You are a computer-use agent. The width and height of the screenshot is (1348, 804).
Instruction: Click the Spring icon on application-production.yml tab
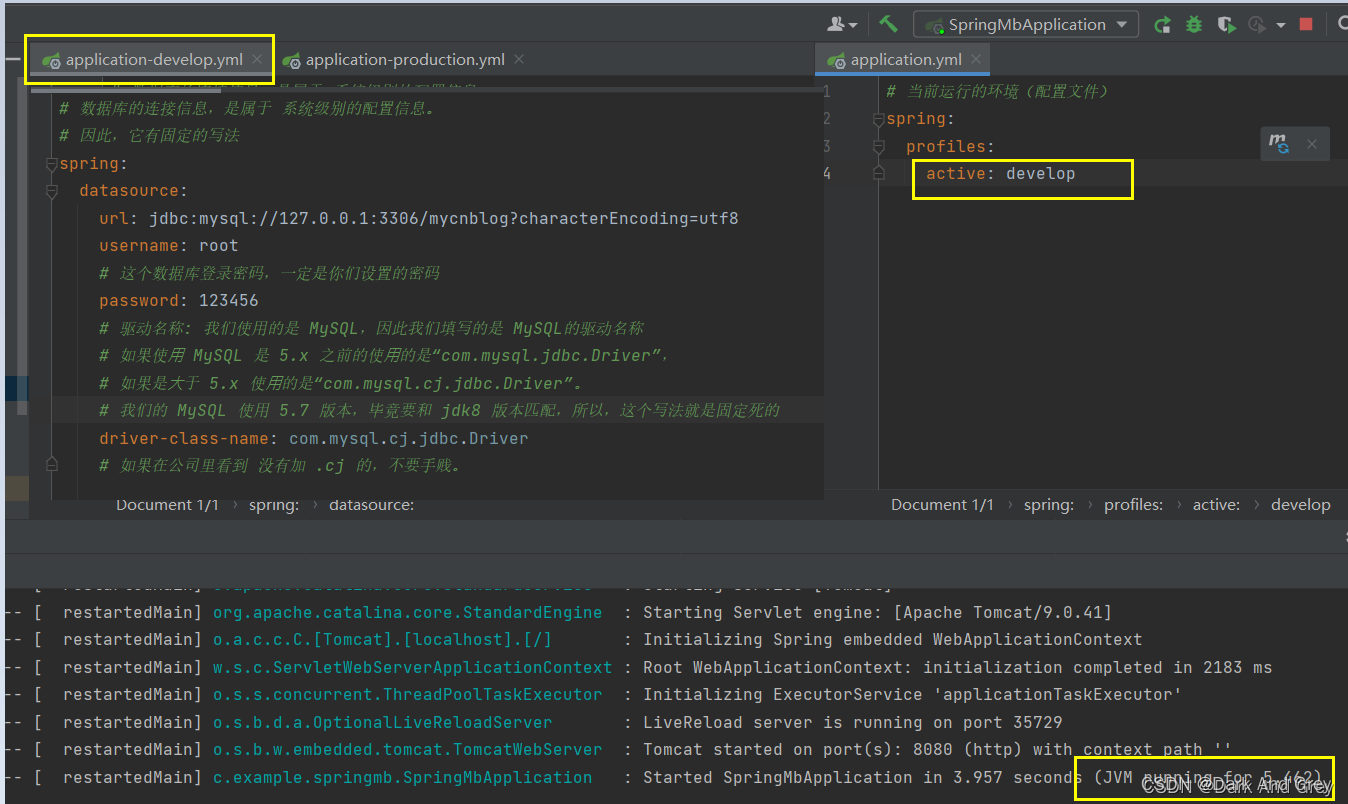(291, 61)
